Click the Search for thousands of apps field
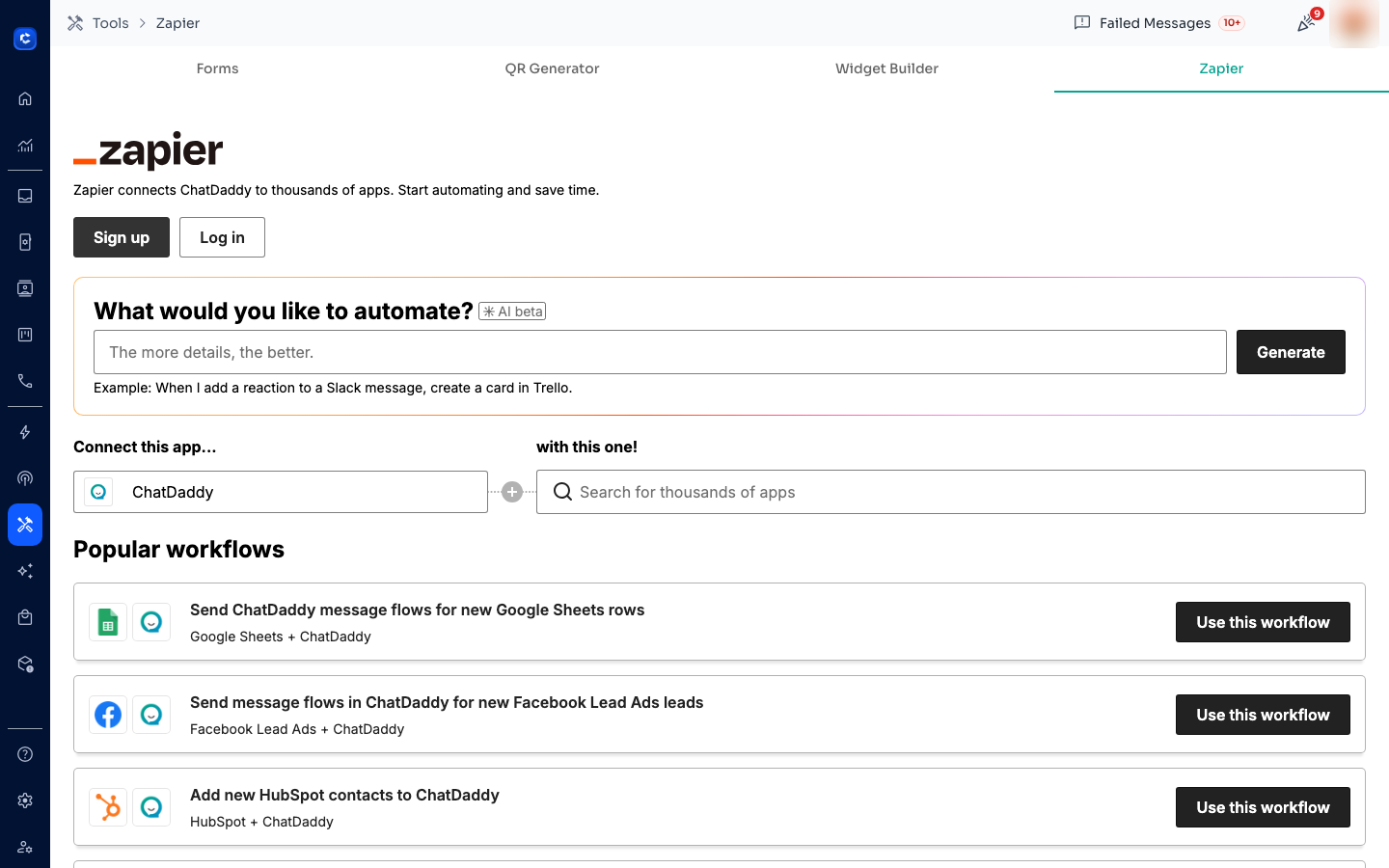The image size is (1389, 868). (x=951, y=492)
